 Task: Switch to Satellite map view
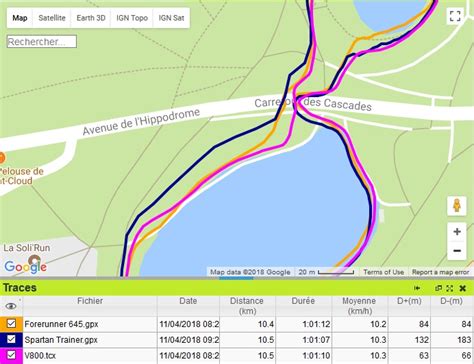tap(52, 18)
